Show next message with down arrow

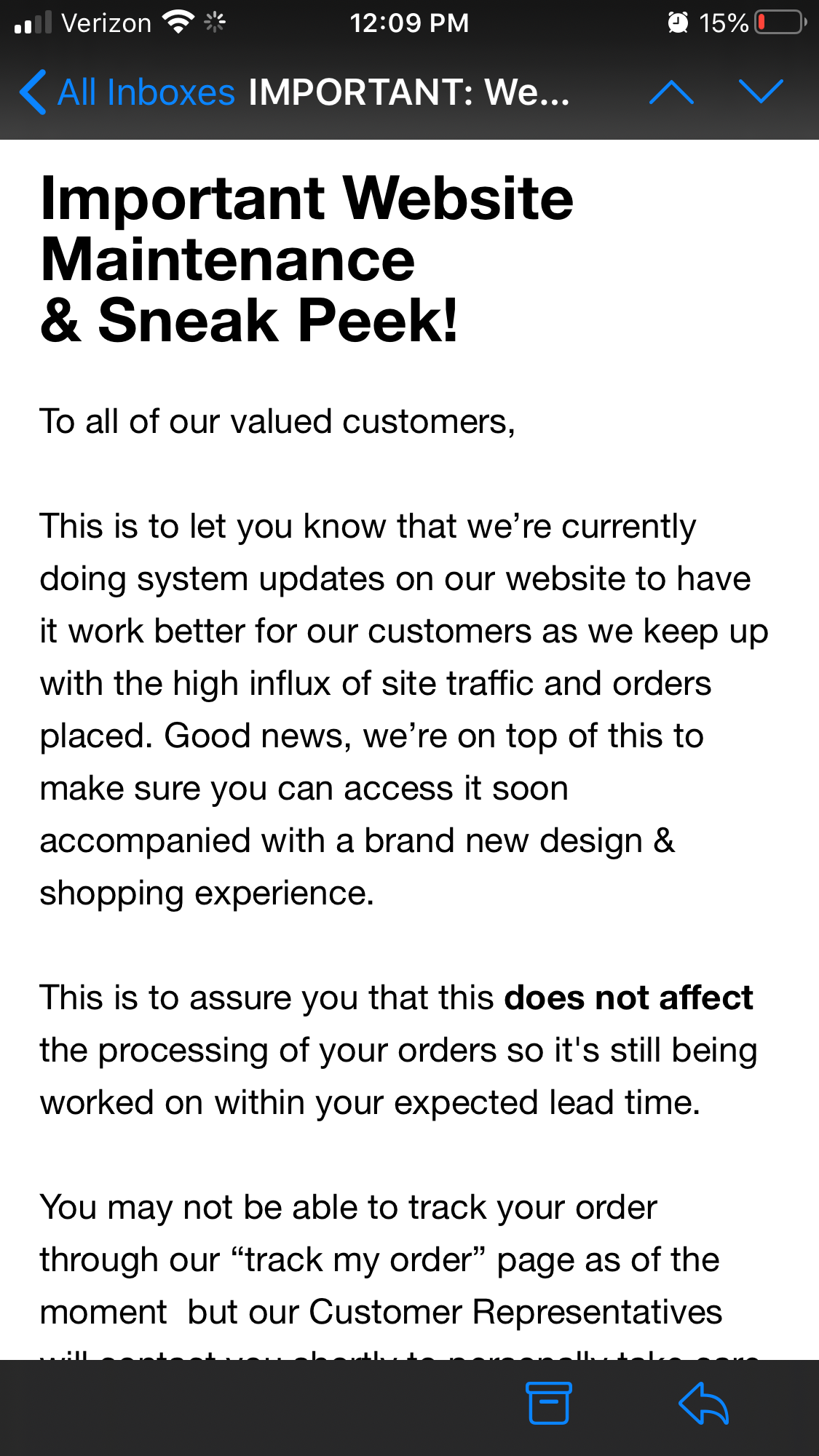click(761, 92)
